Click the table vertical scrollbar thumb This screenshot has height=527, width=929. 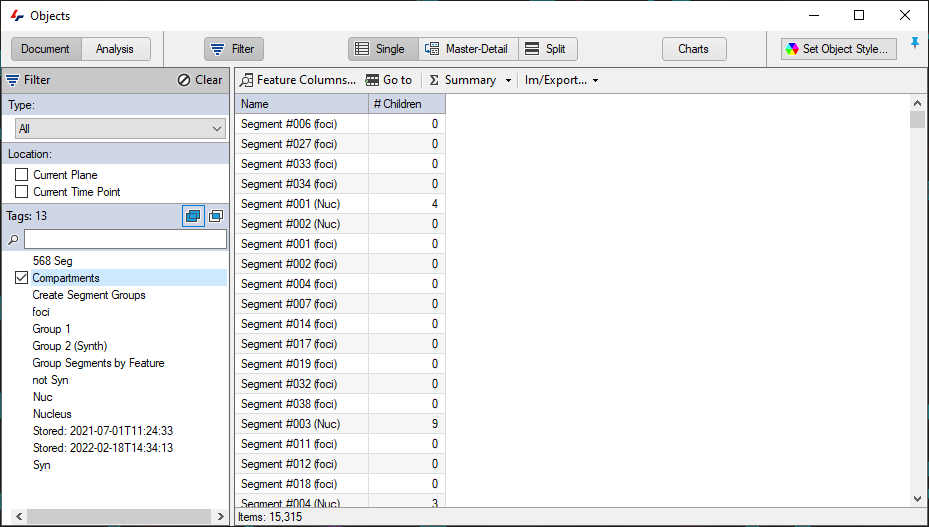pos(917,120)
